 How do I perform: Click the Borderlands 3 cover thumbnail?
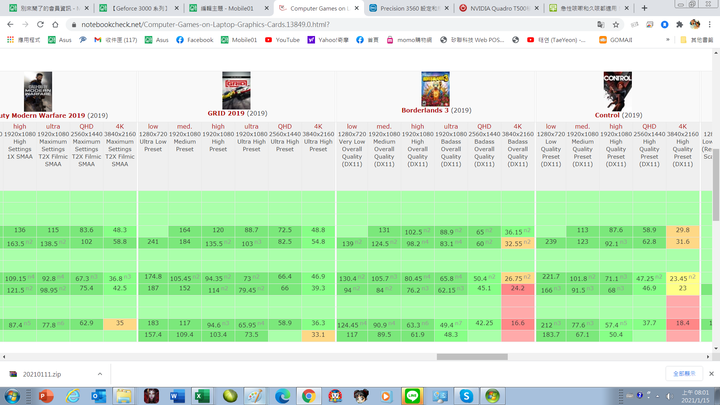coord(435,89)
